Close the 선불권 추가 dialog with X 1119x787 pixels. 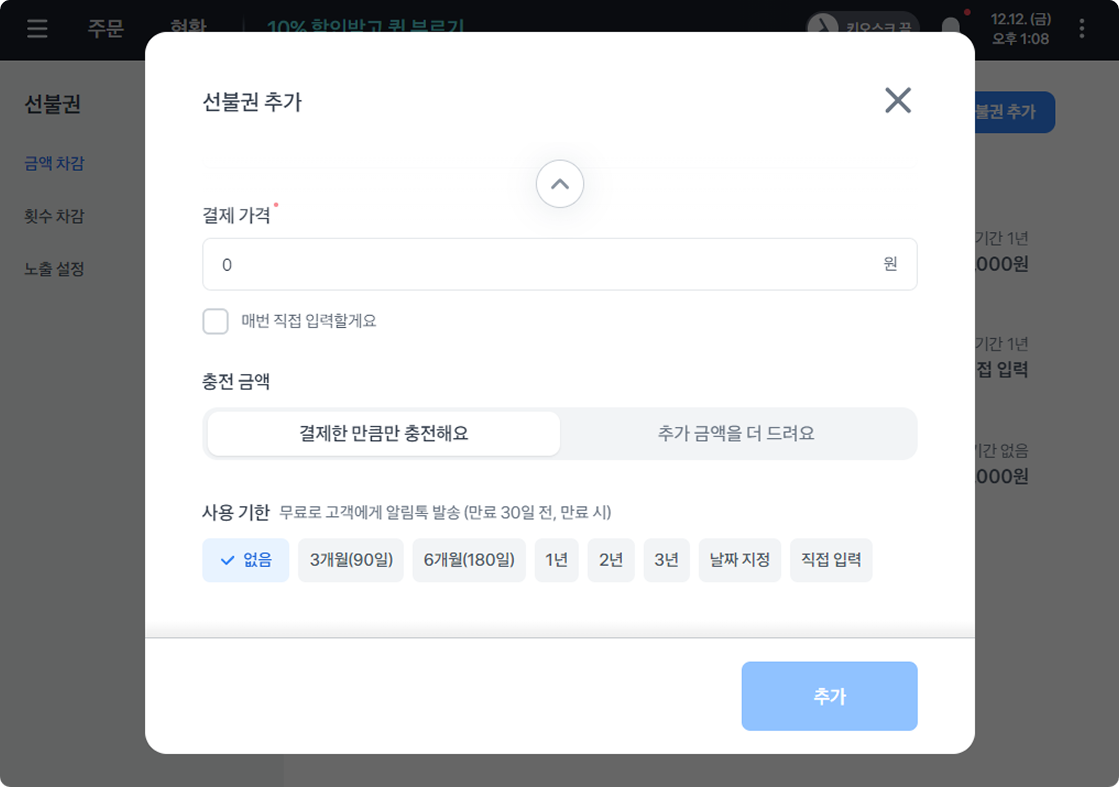coord(897,100)
